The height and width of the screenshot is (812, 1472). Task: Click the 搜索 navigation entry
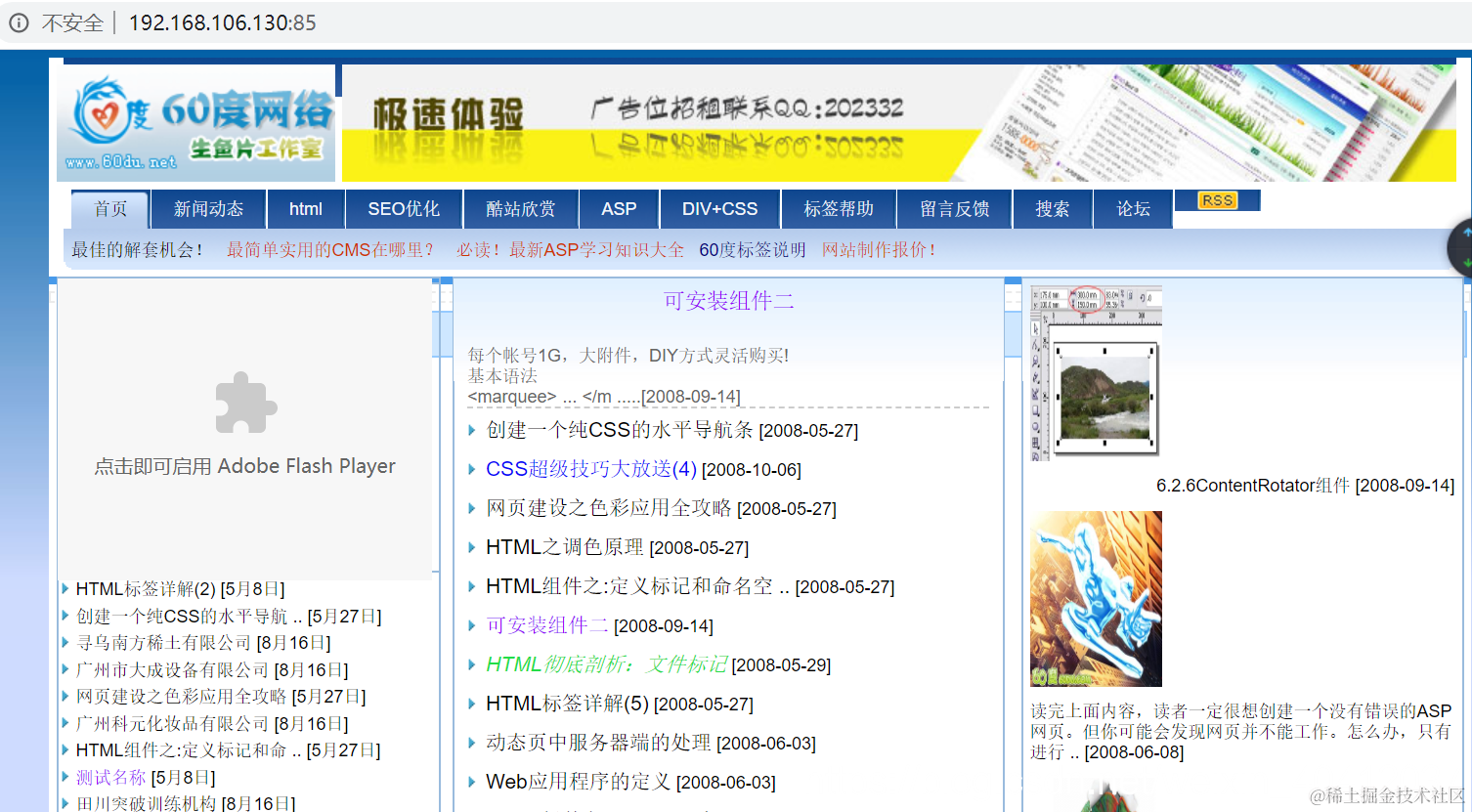click(x=1053, y=208)
